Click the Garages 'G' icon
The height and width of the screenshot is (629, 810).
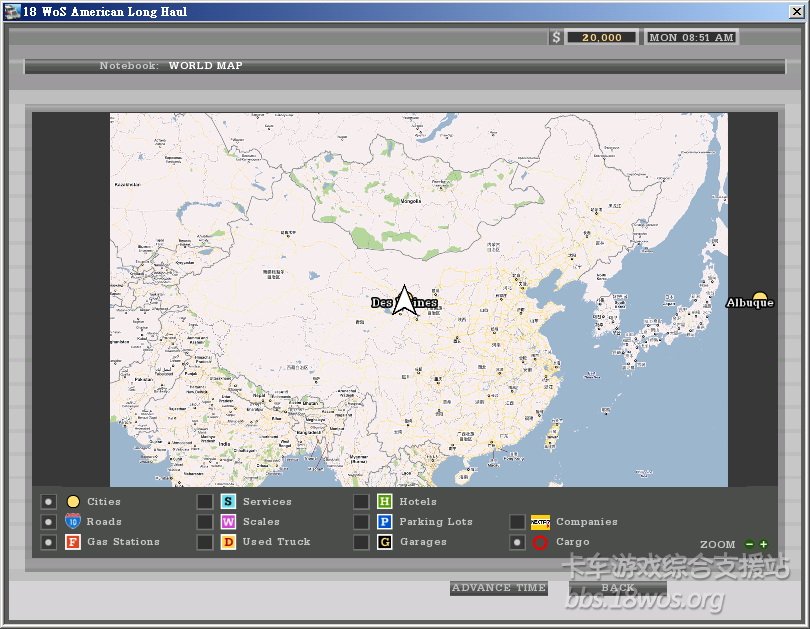384,542
